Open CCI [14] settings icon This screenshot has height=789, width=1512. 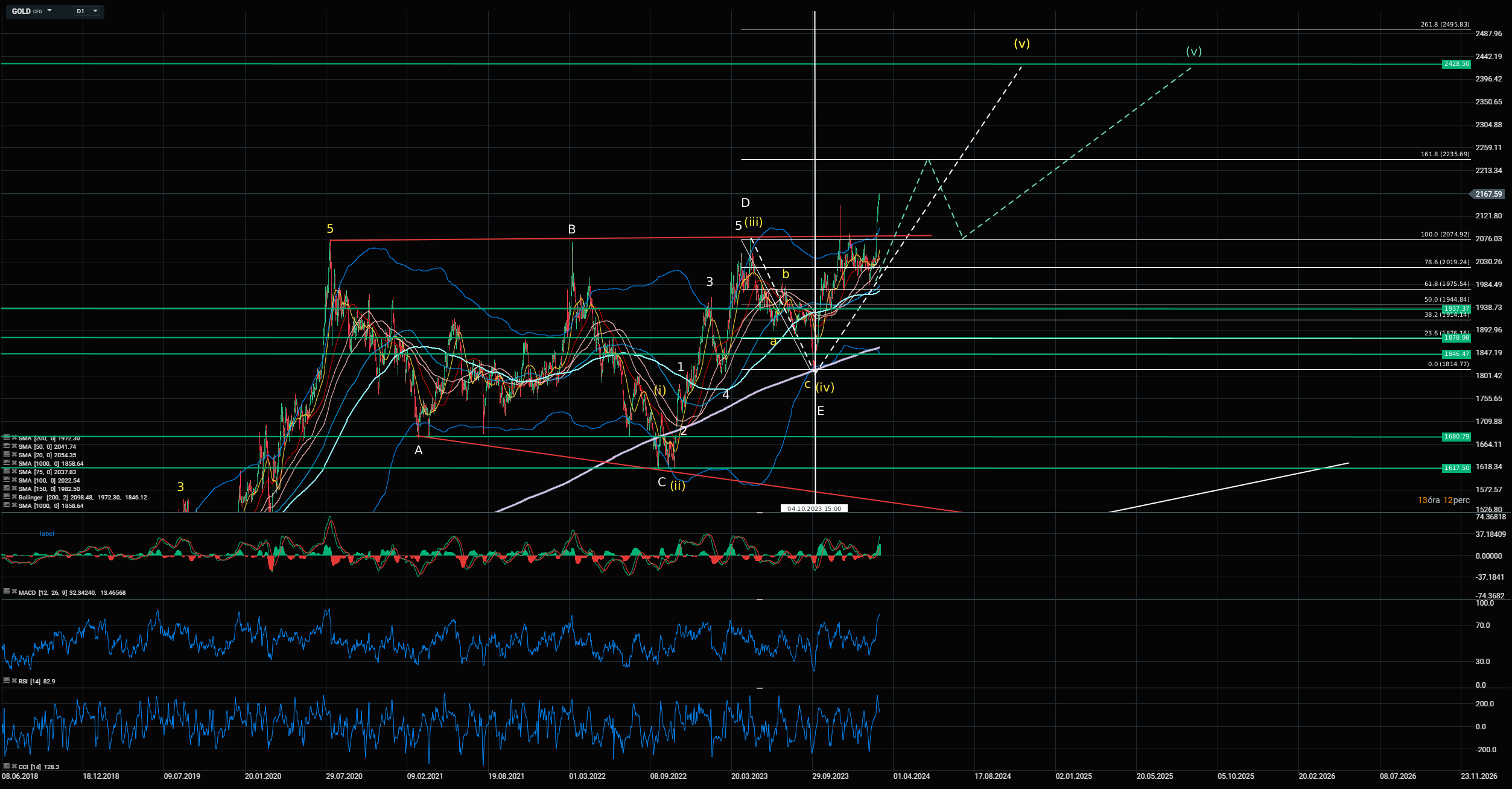point(6,766)
